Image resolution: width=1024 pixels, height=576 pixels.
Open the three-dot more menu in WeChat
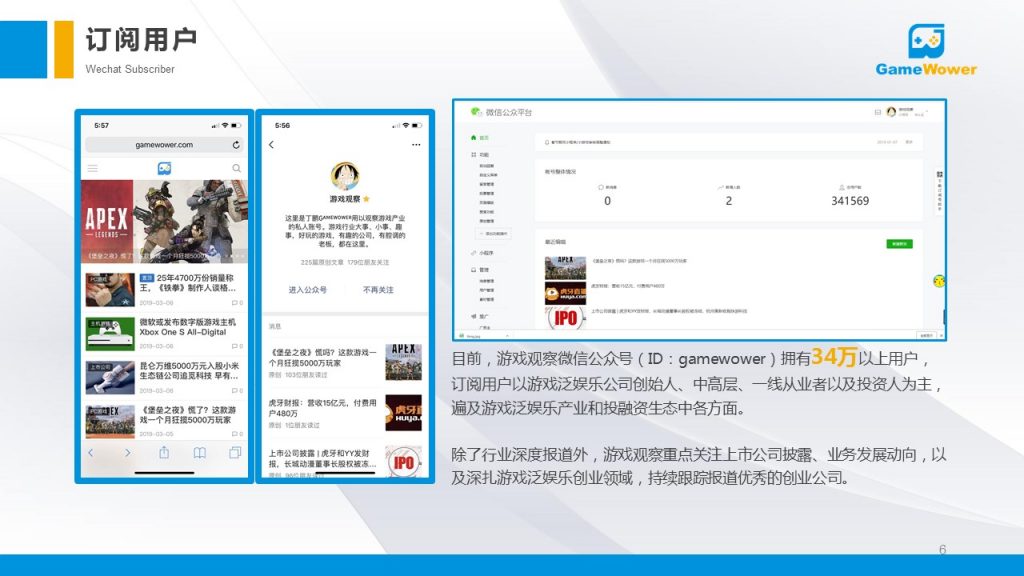point(416,144)
